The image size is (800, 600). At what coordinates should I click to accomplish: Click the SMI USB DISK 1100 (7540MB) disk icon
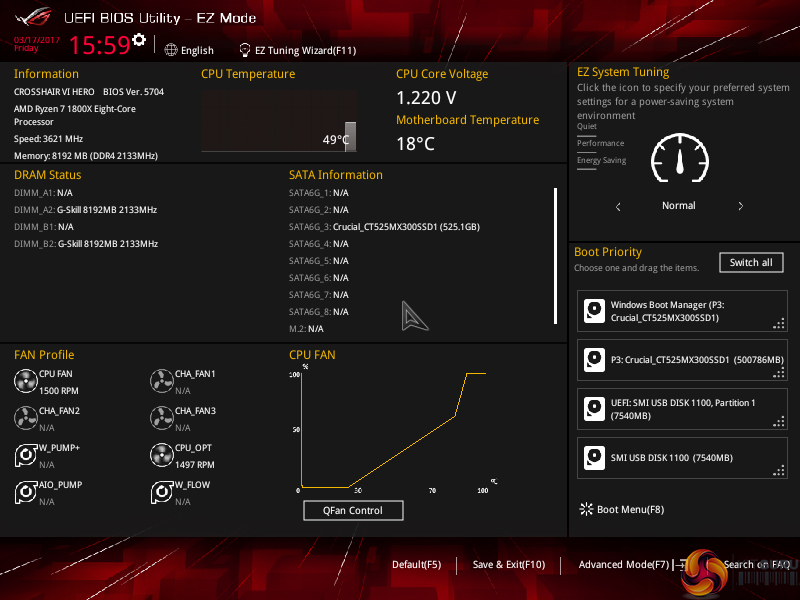click(x=594, y=458)
